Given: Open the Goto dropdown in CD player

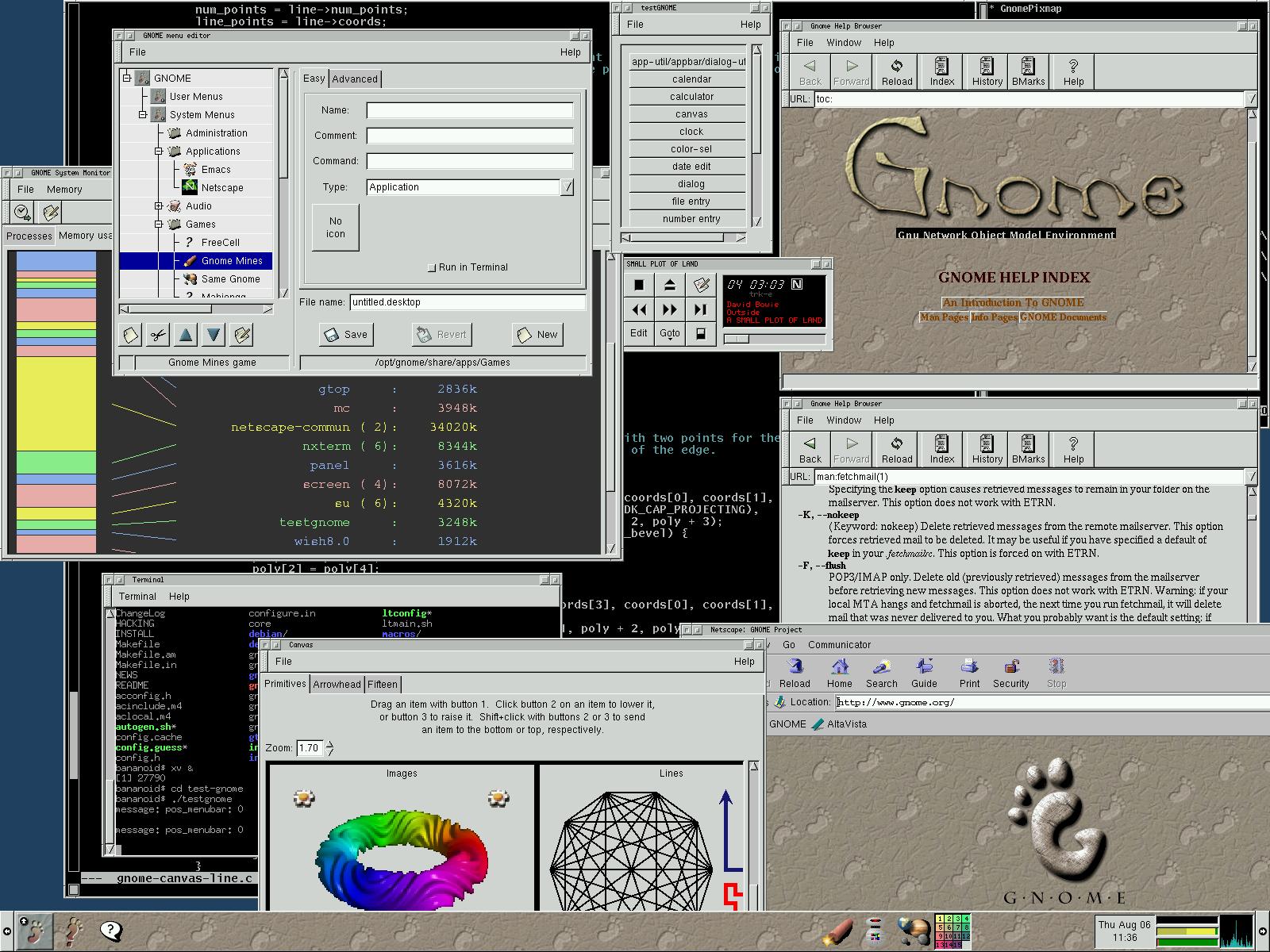Looking at the screenshot, I should tap(670, 334).
